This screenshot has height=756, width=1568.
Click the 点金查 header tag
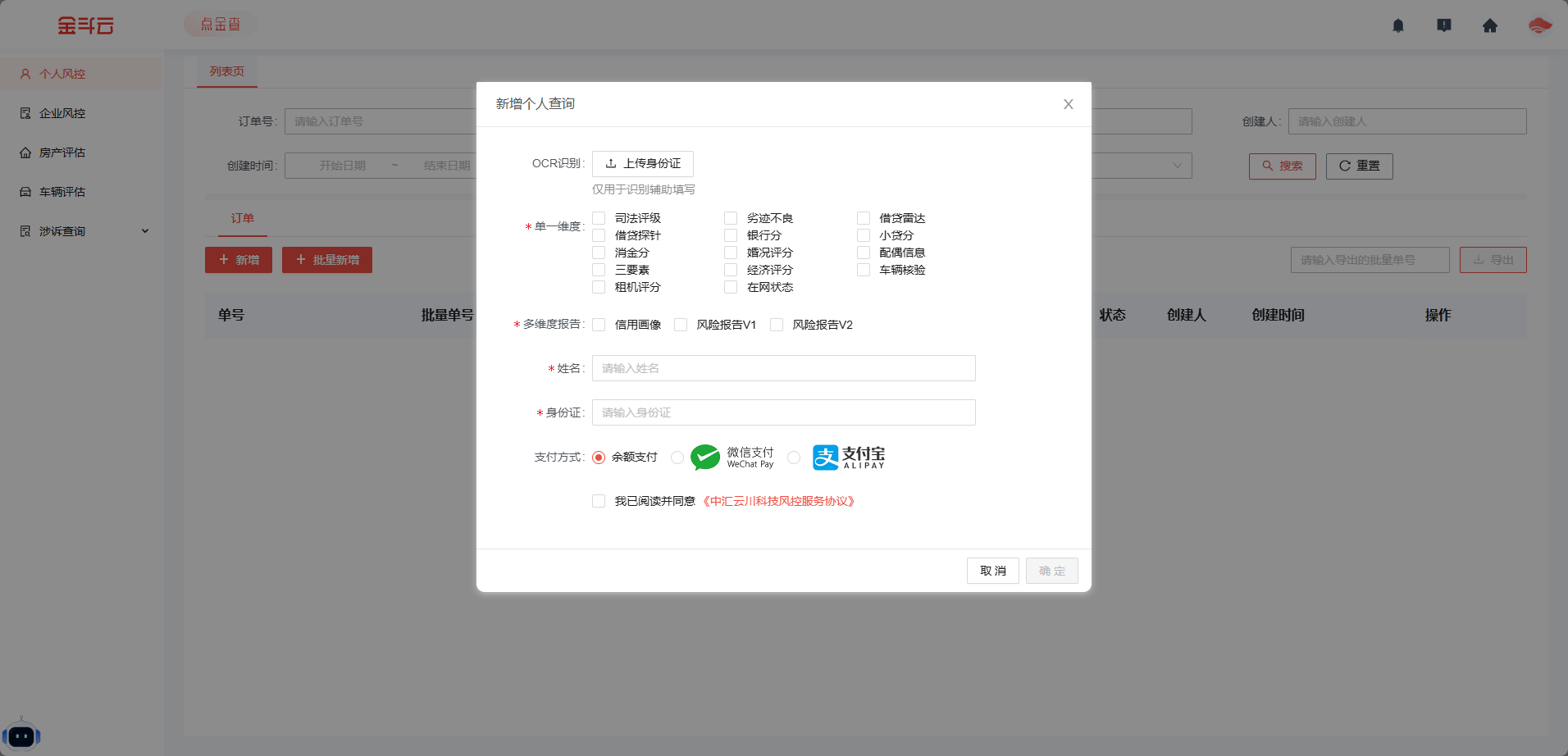221,25
